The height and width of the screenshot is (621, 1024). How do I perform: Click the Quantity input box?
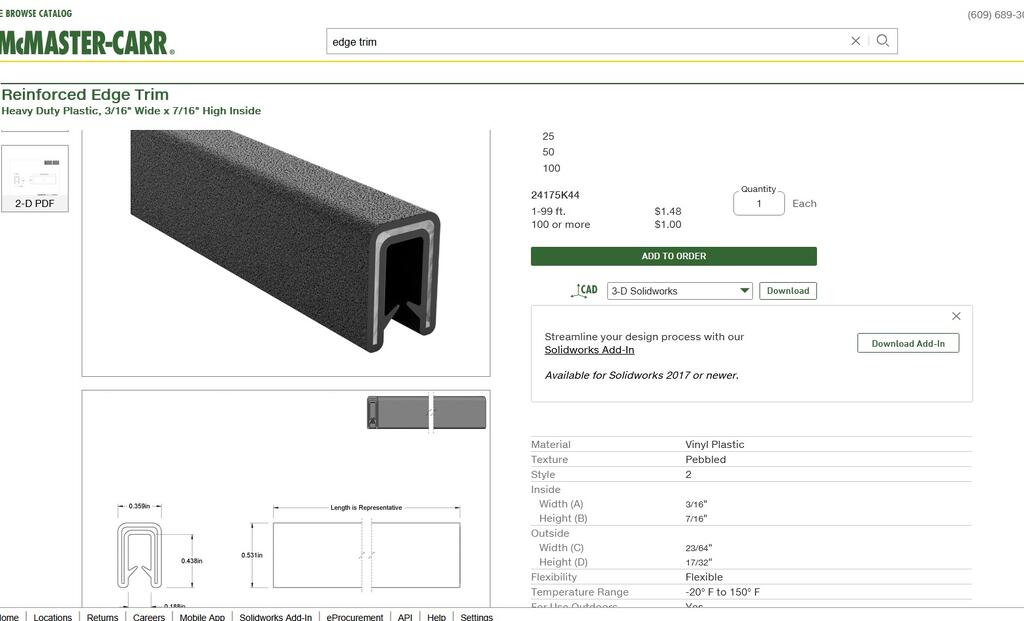(x=758, y=204)
